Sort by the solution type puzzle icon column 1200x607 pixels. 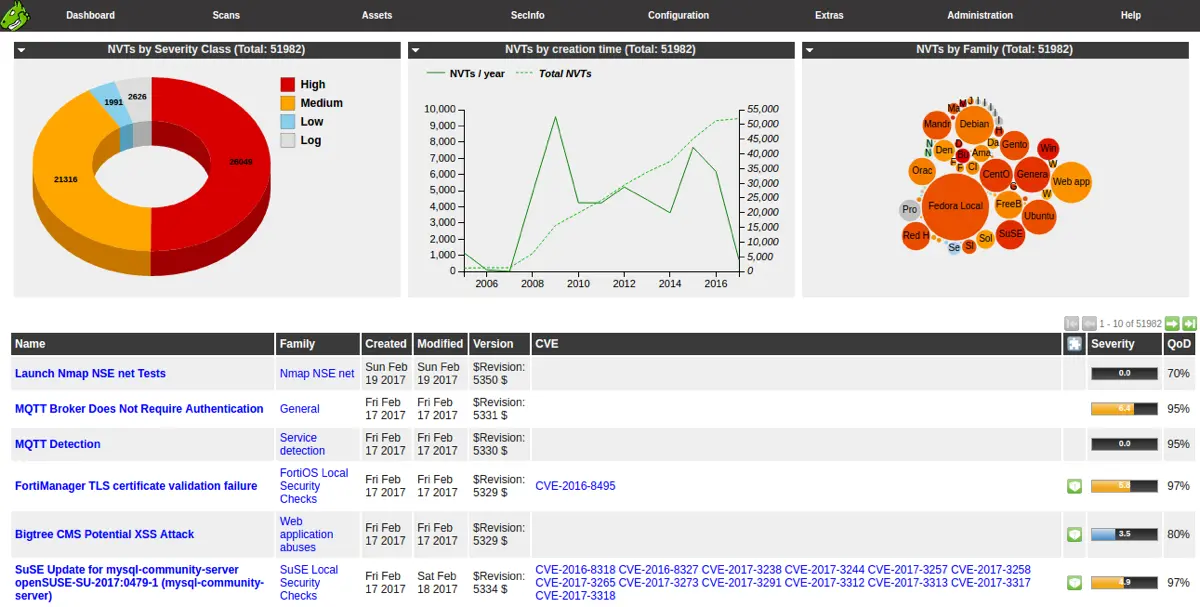(1074, 344)
